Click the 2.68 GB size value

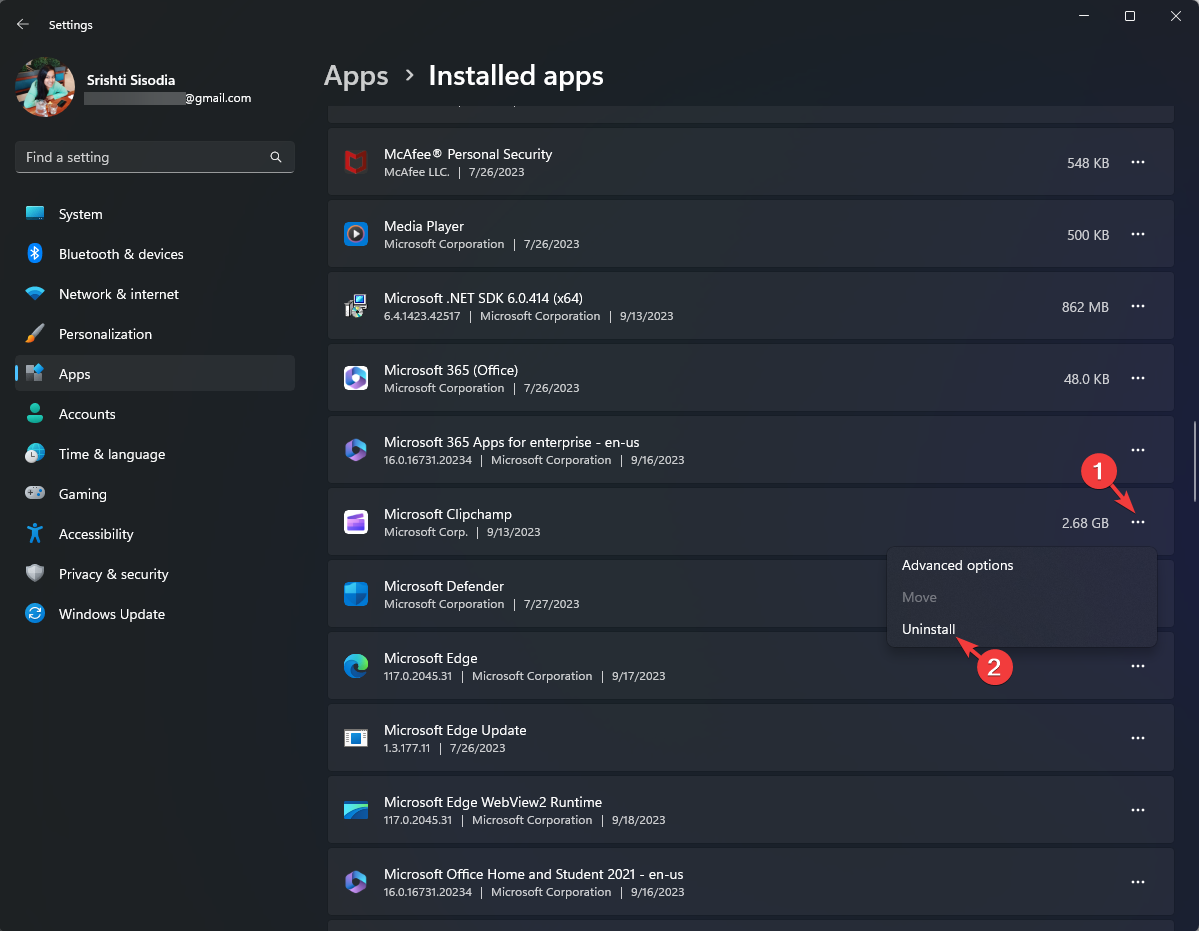(x=1085, y=523)
